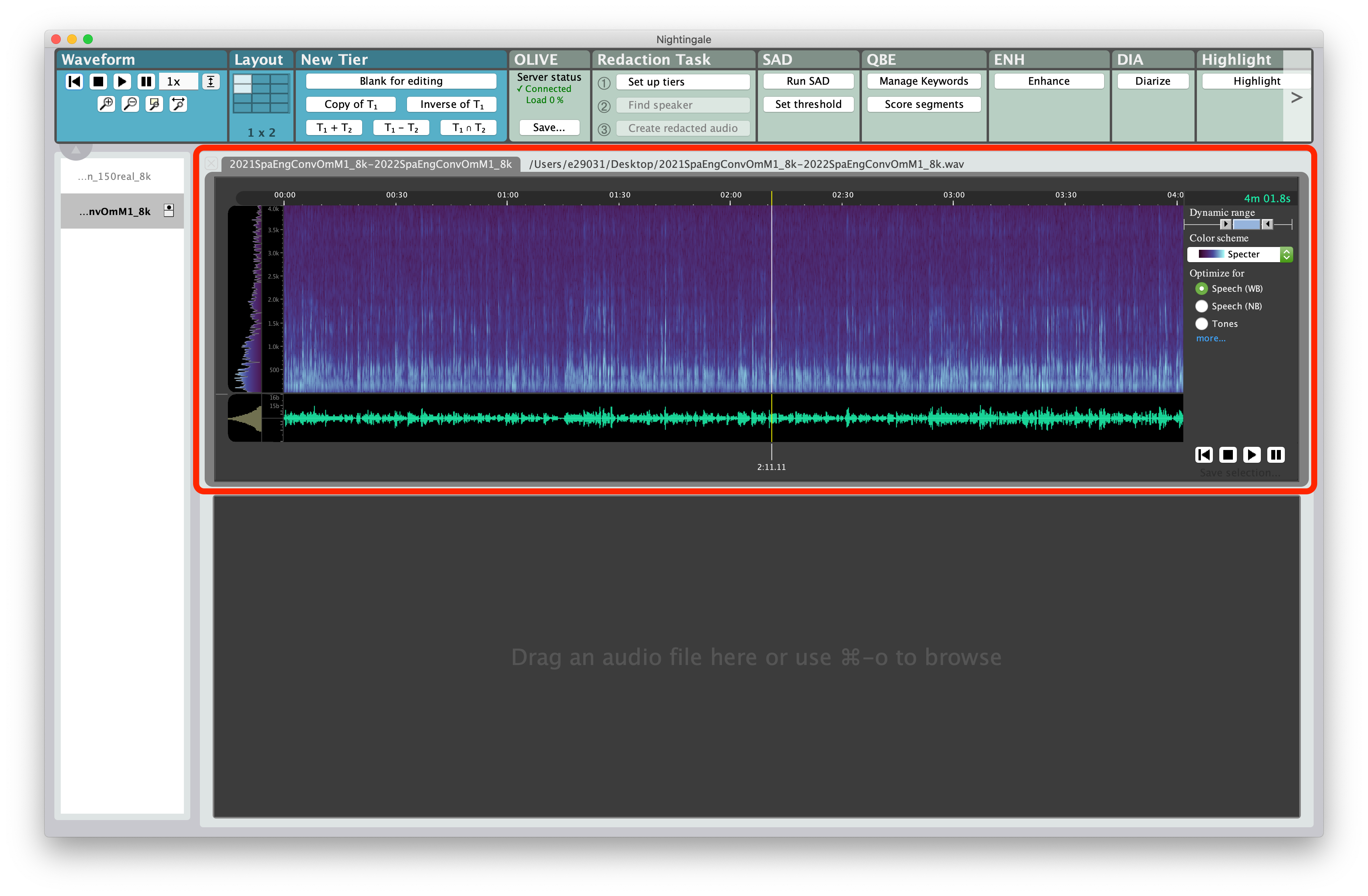
Task: Select the n_150real_8k file in the sidebar
Action: coord(115,176)
